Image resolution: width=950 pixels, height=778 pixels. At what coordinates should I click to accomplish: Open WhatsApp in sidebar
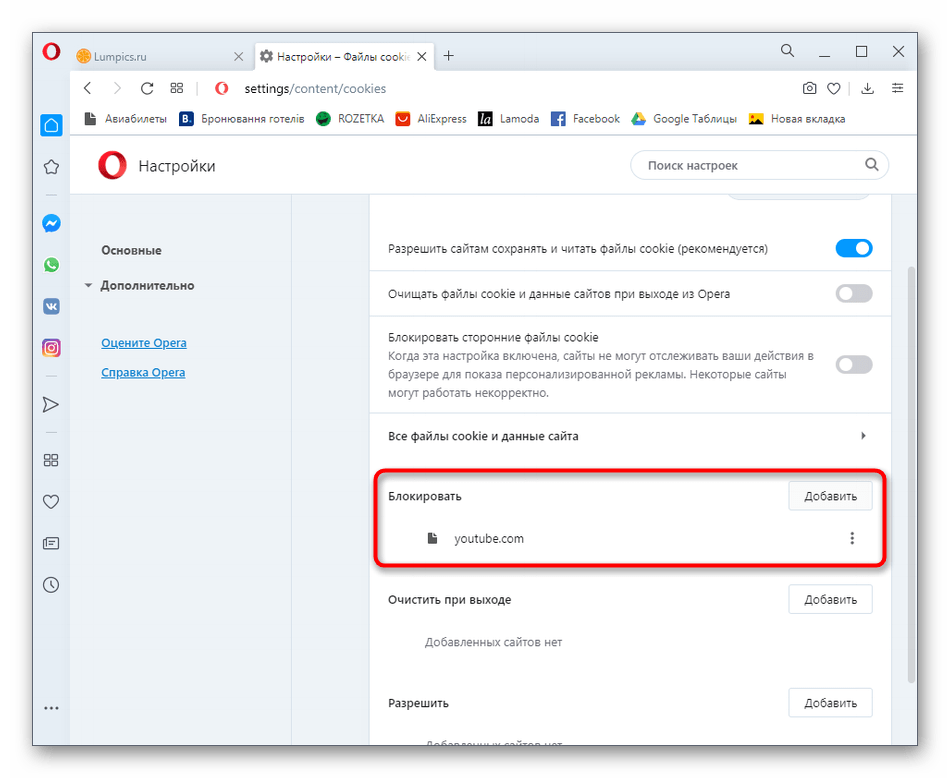pyautogui.click(x=51, y=265)
